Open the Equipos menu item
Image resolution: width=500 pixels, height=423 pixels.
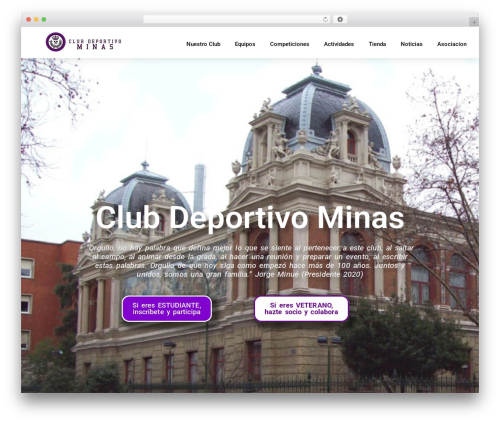coord(245,44)
